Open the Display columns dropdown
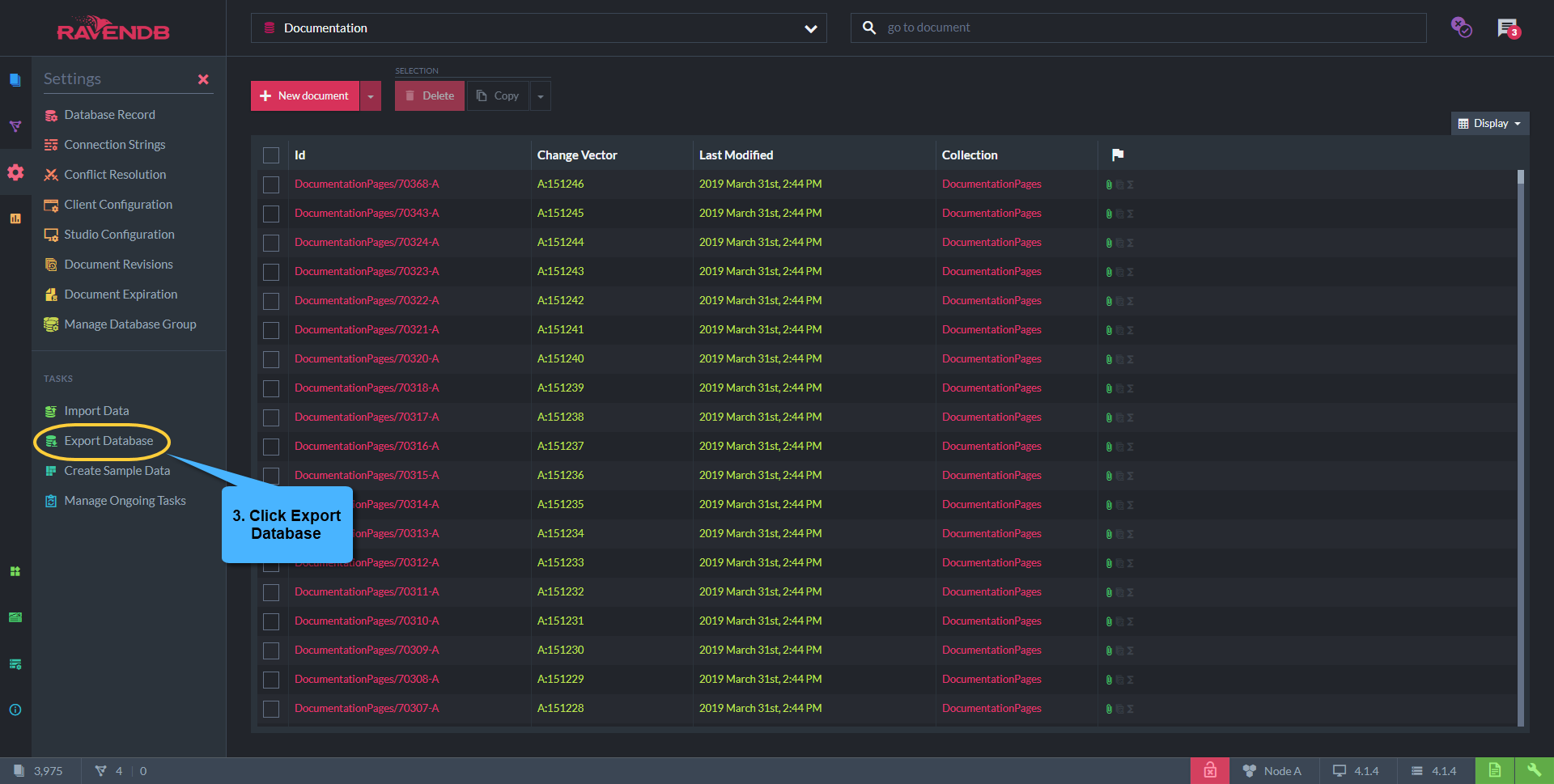Screen dimensions: 1554x784 [x=1489, y=123]
